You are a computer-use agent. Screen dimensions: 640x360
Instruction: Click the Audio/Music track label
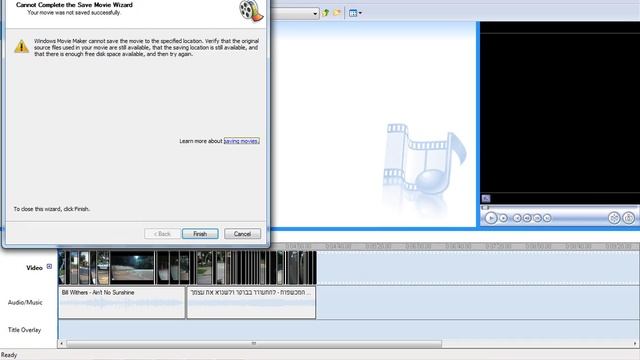(25, 302)
